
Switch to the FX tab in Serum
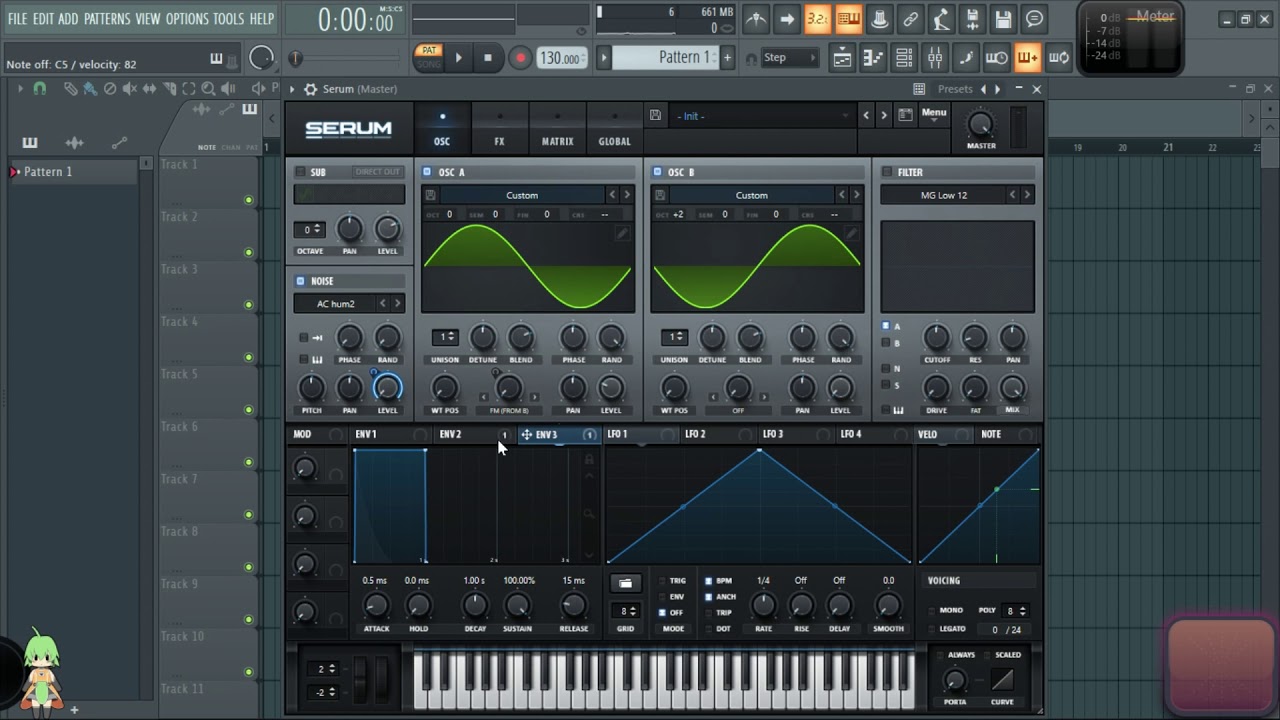pyautogui.click(x=499, y=130)
